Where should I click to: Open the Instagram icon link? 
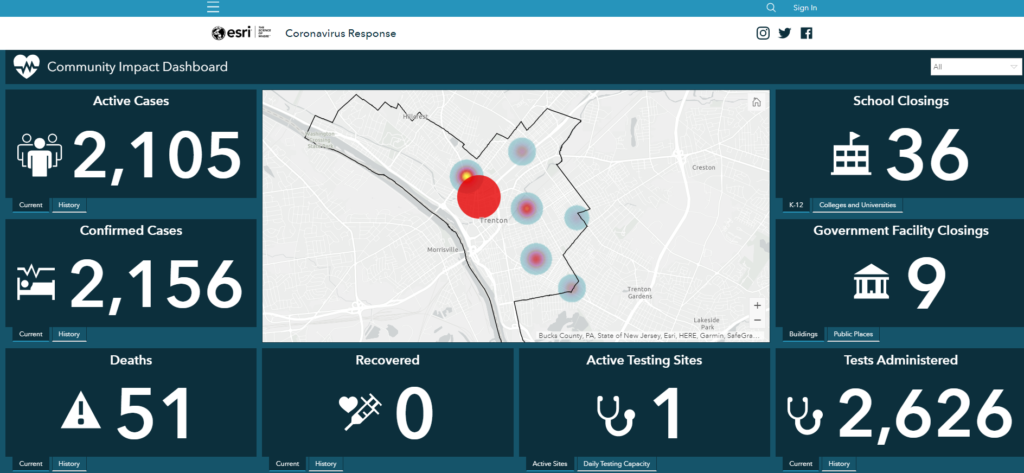[x=763, y=33]
